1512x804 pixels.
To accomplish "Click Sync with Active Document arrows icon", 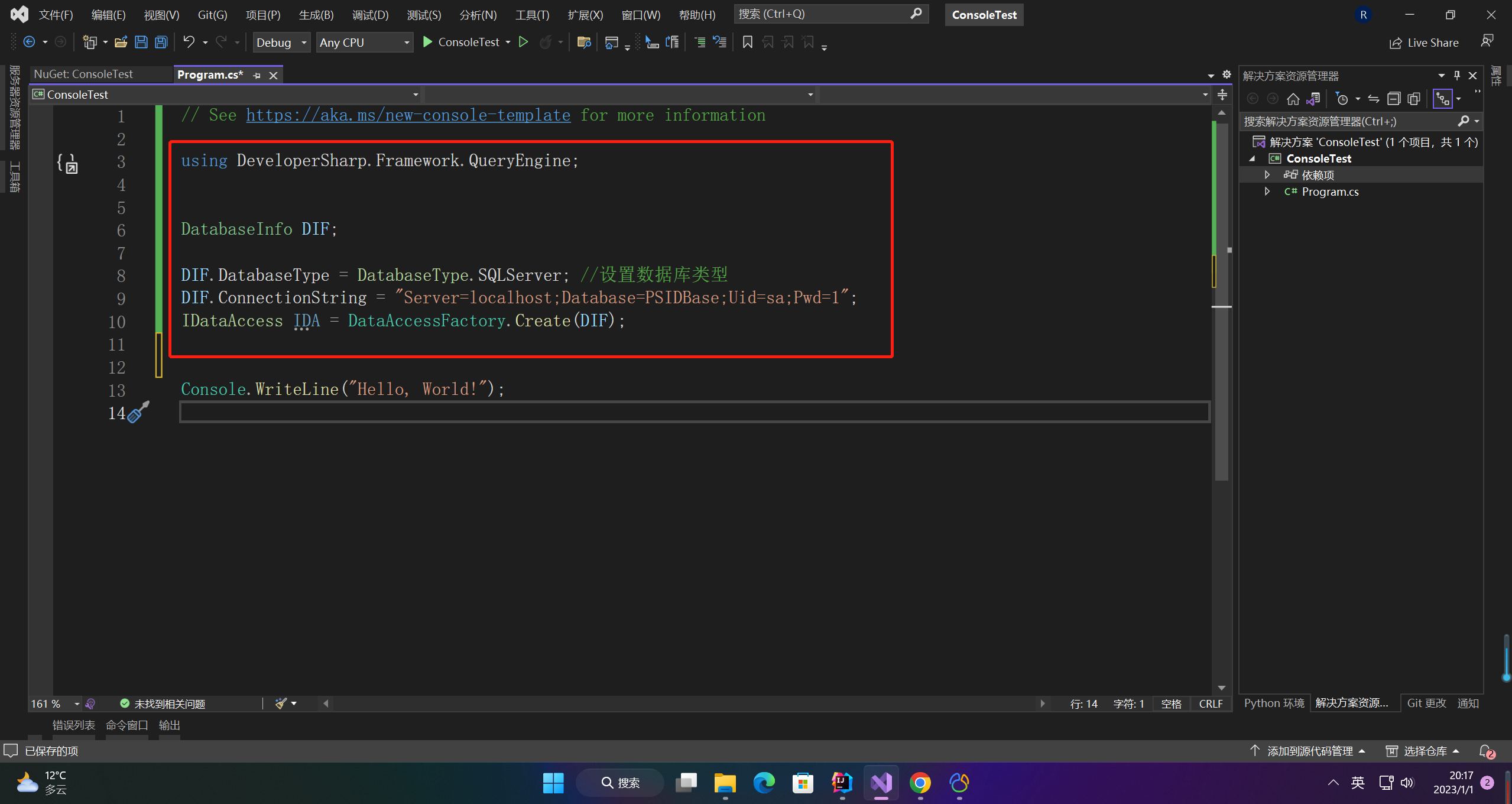I will click(x=1374, y=99).
